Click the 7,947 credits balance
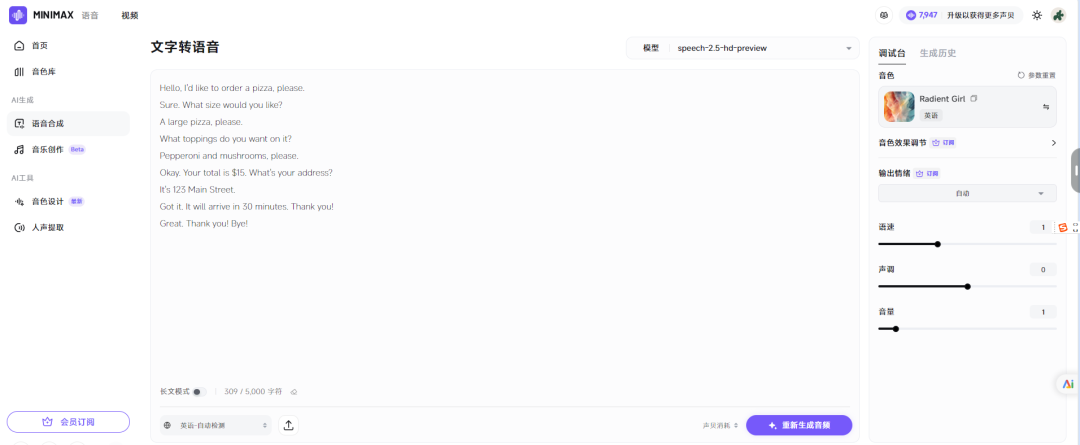 [x=922, y=15]
